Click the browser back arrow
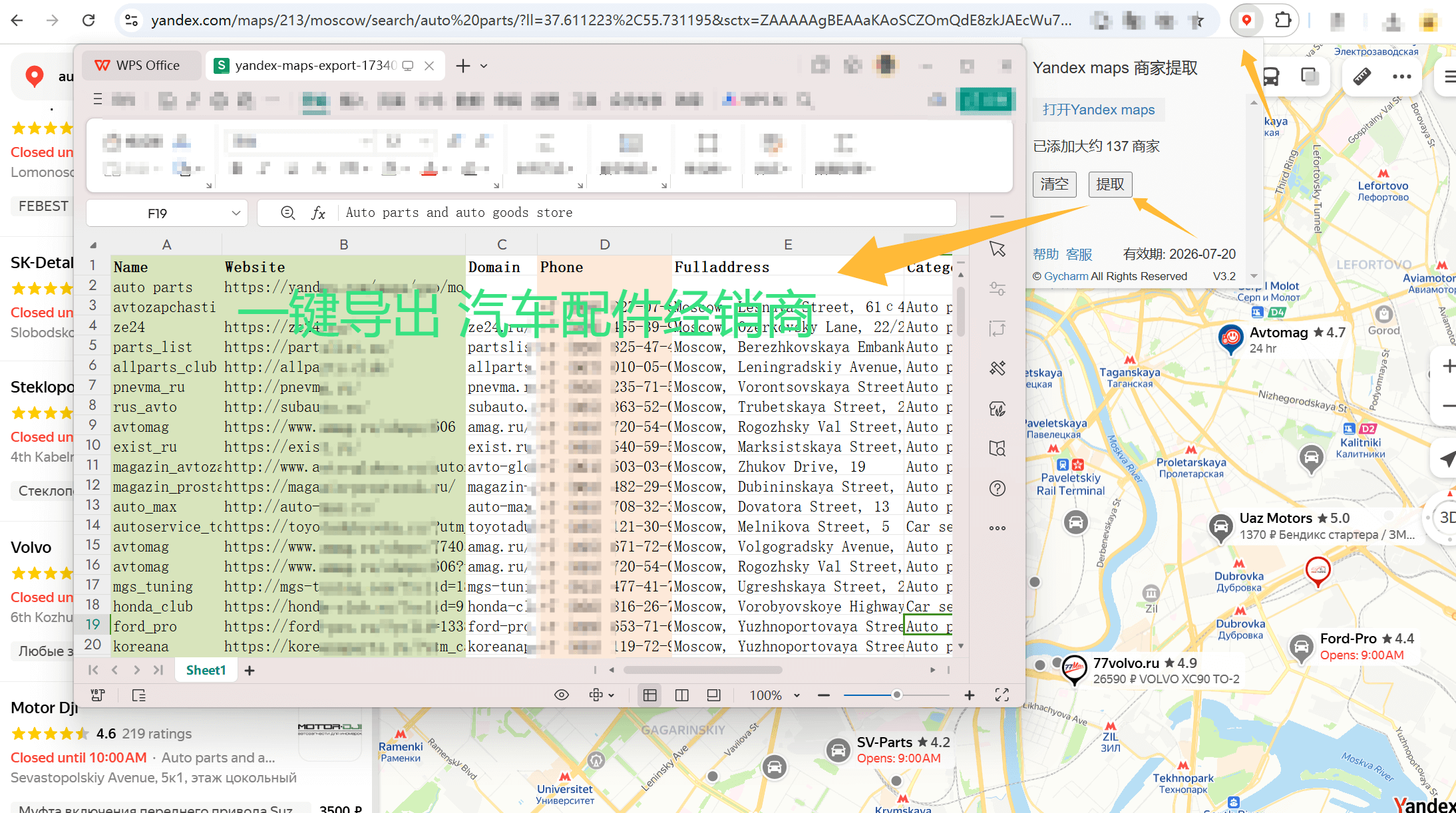 (17, 21)
